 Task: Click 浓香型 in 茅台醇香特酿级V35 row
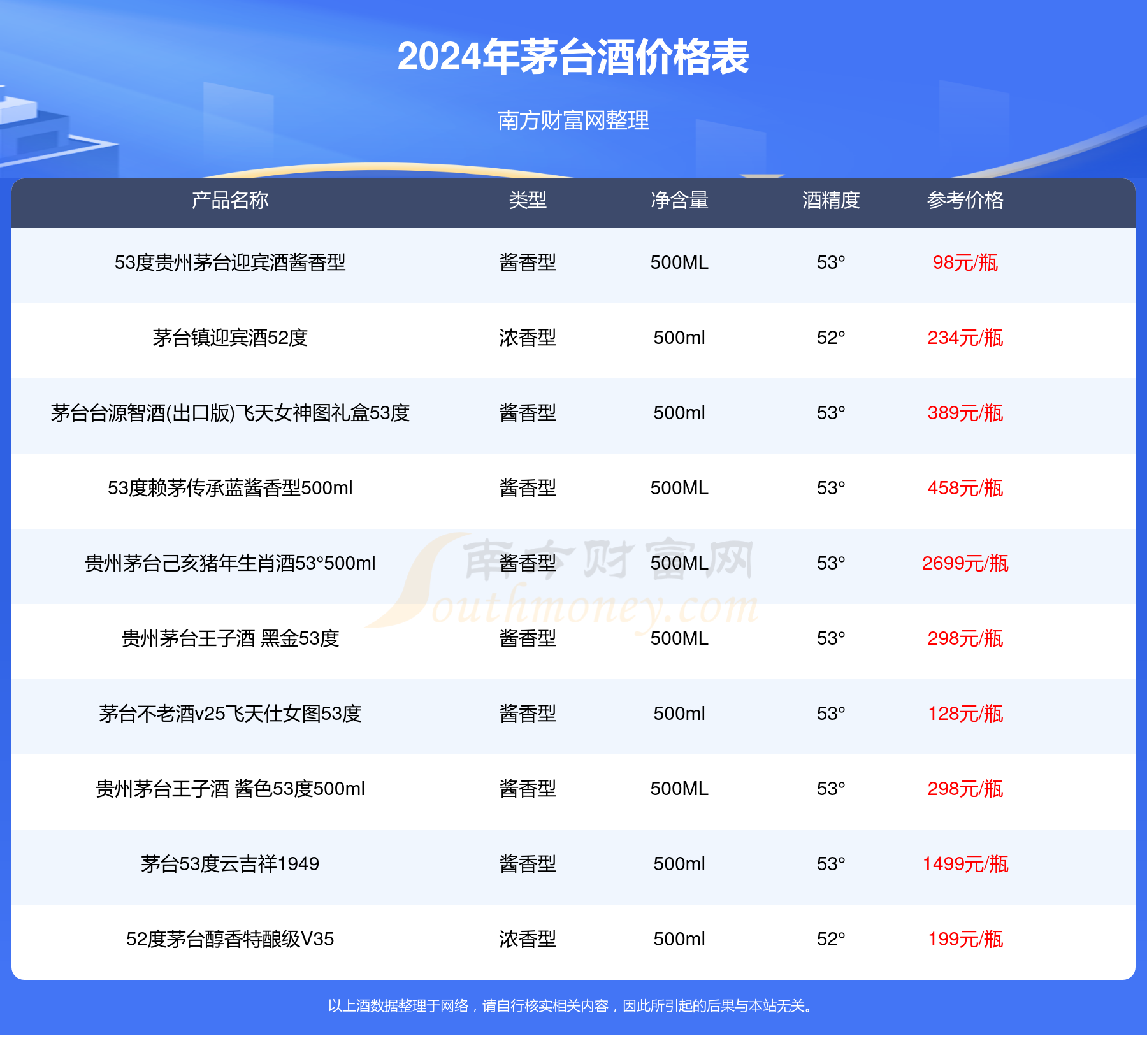pyautogui.click(x=528, y=939)
